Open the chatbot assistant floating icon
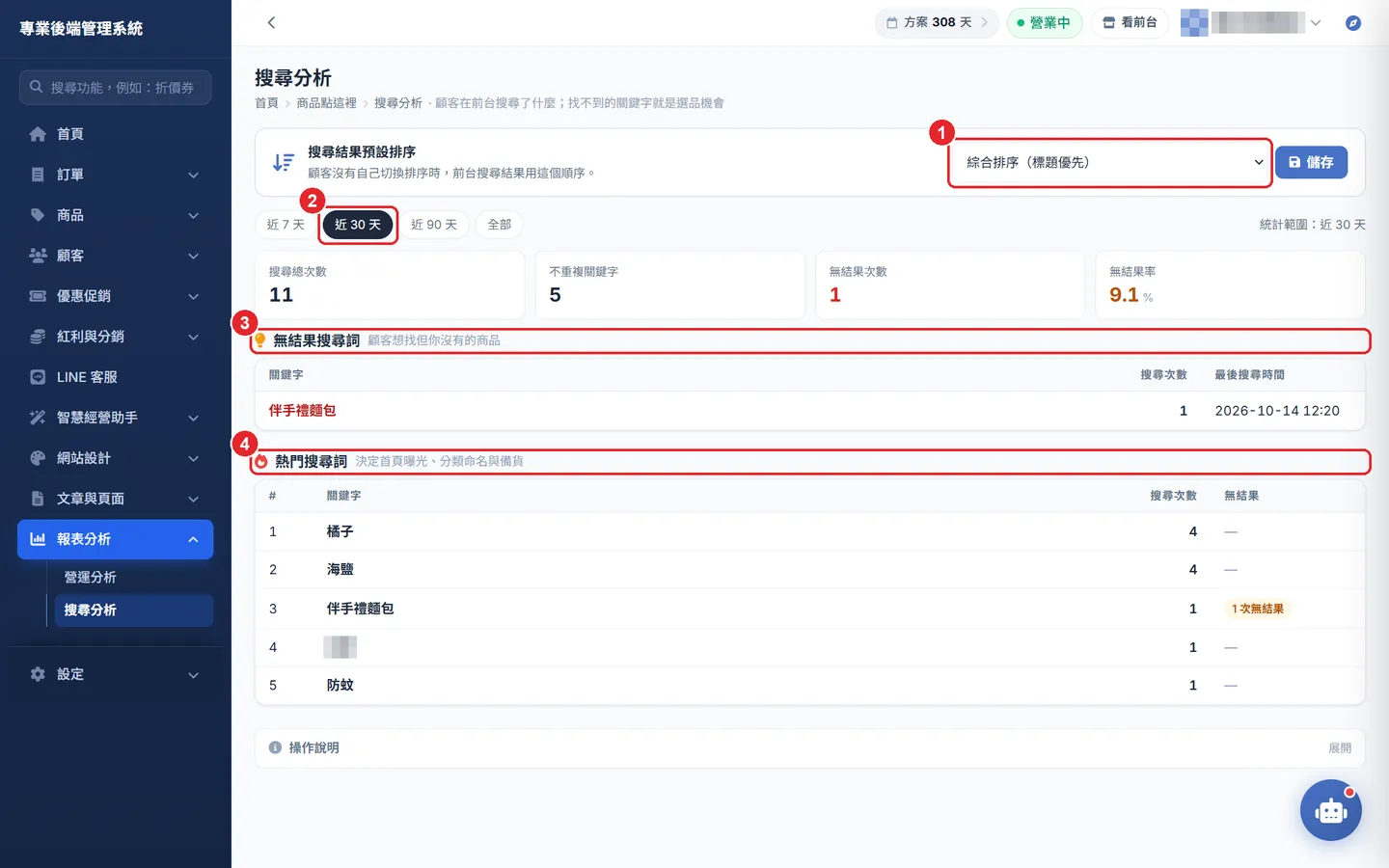 click(x=1331, y=810)
